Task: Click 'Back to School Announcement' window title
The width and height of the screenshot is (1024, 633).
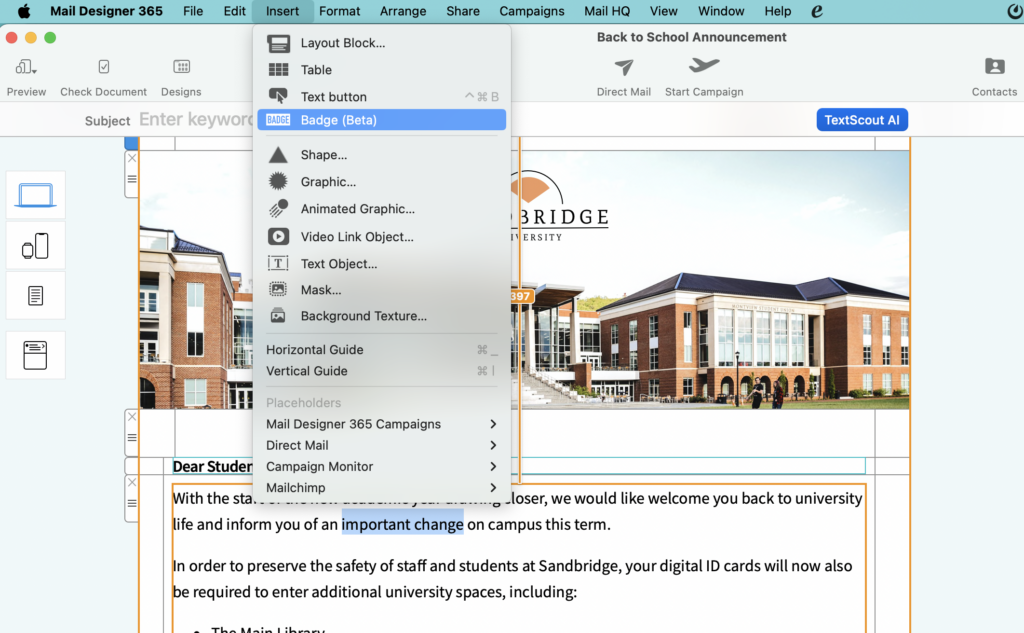Action: click(692, 37)
